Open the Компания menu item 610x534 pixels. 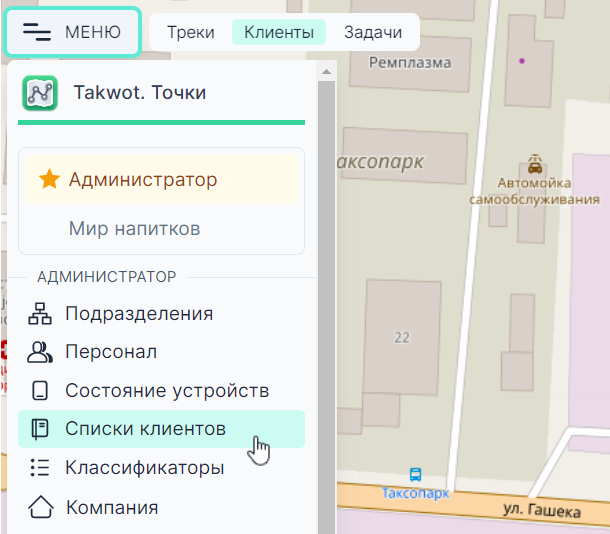tap(161, 507)
